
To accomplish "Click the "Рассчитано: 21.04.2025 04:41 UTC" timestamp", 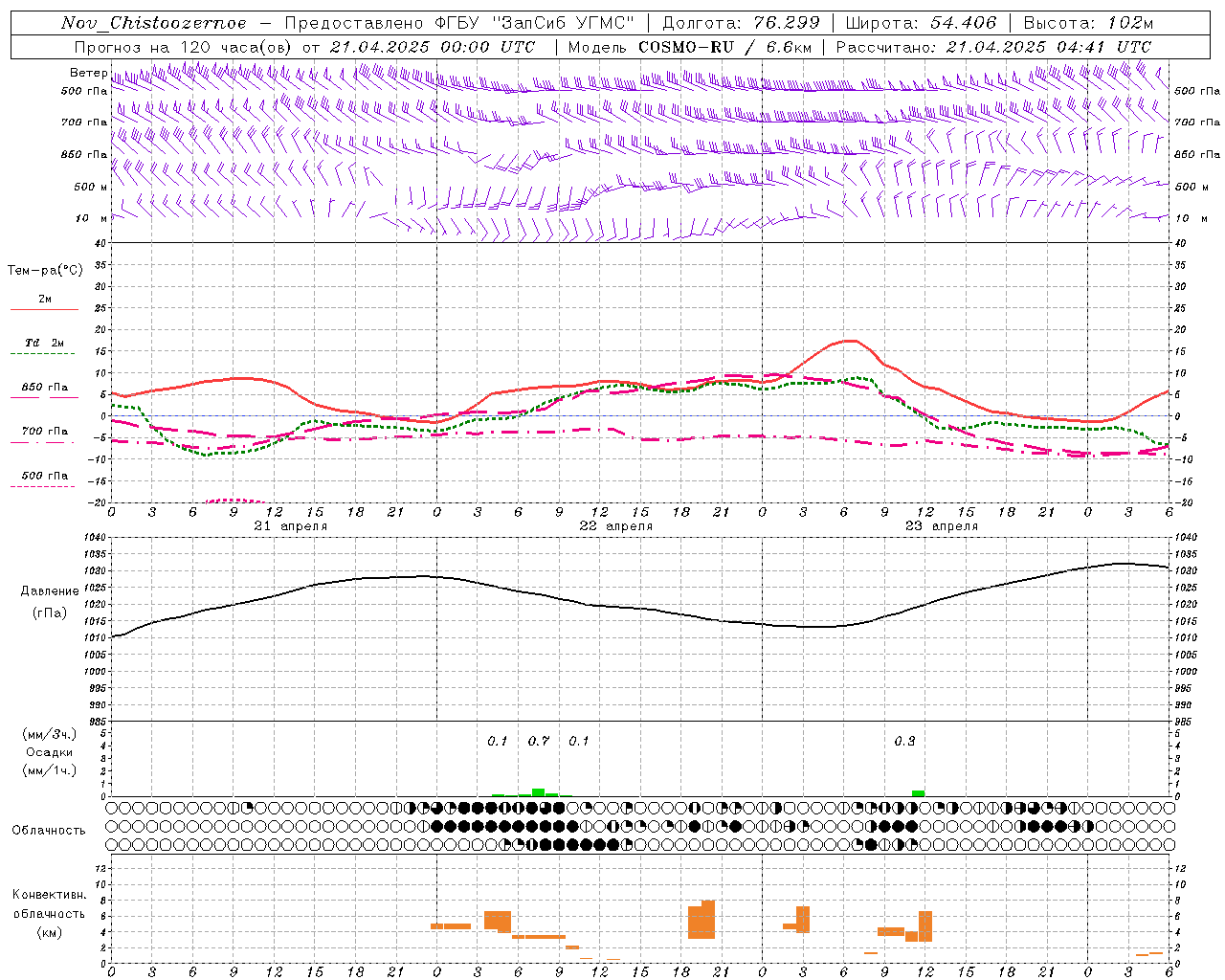I will 993,47.
